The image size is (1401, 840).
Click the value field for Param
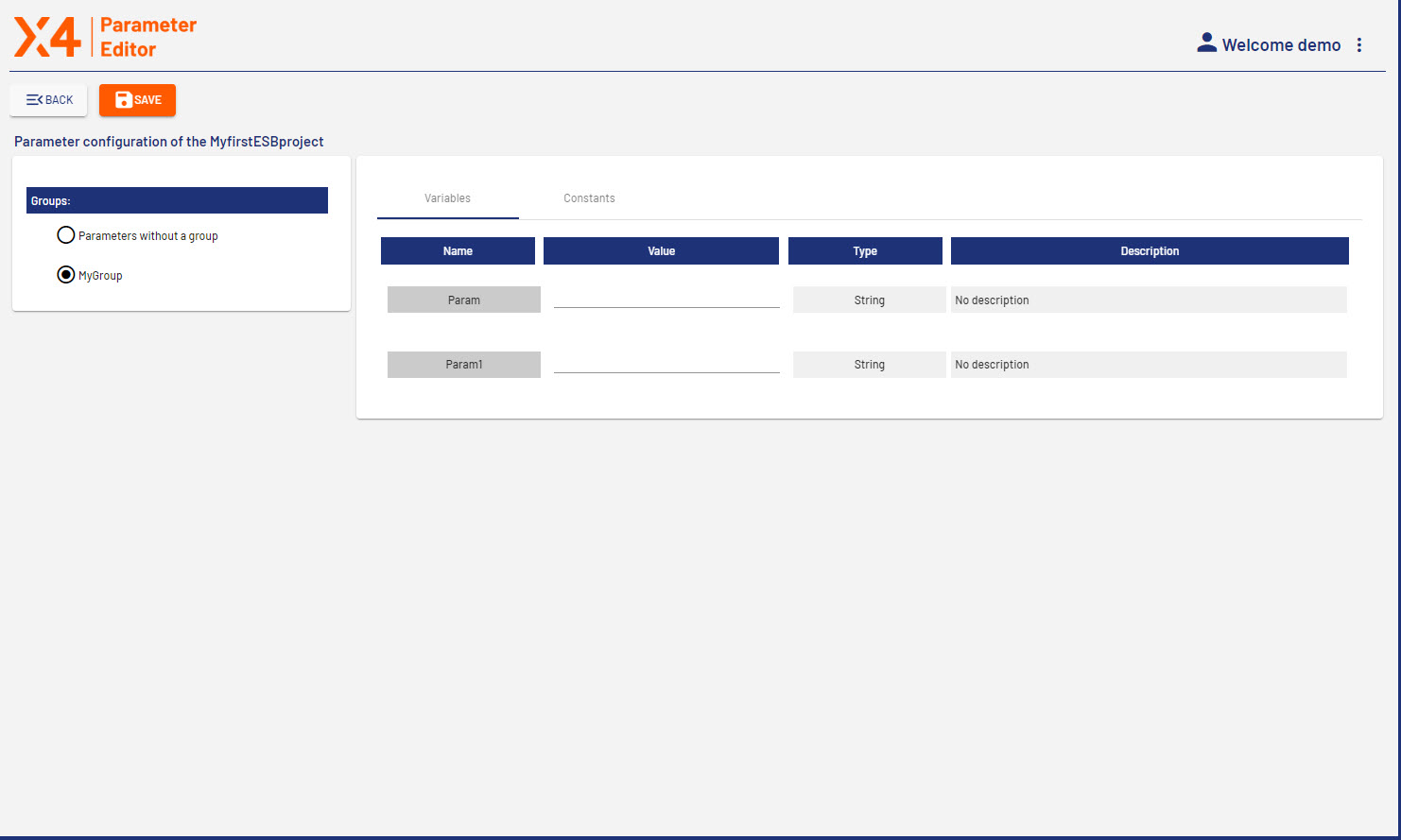pyautogui.click(x=666, y=298)
